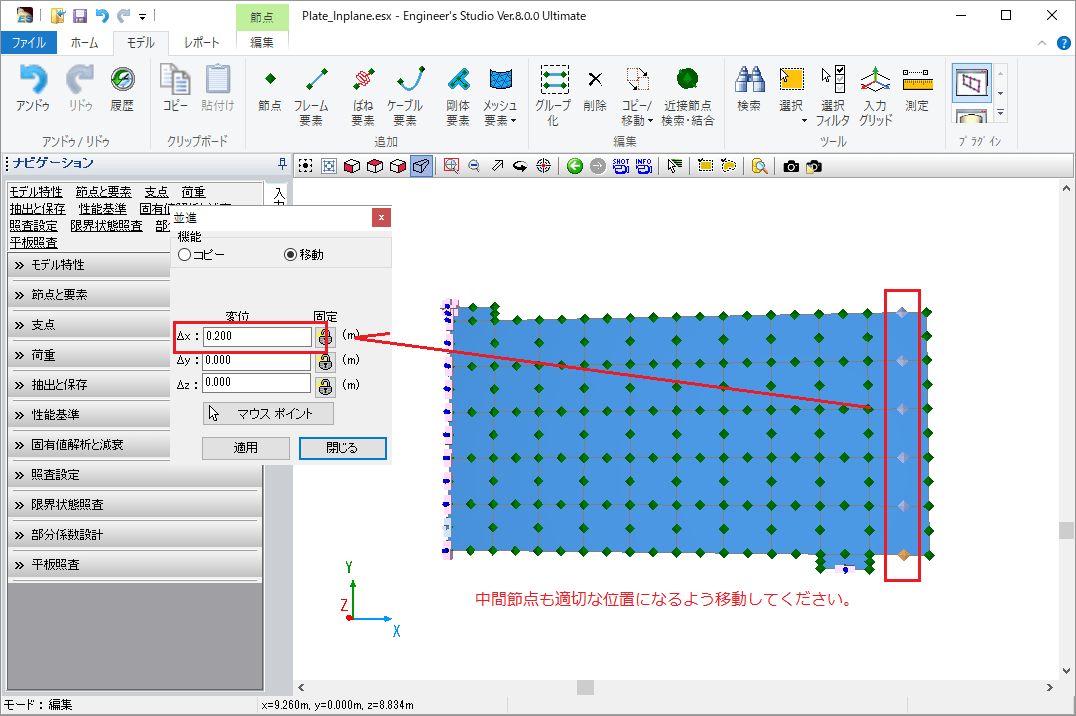Expand the 照査設定 section
The height and width of the screenshot is (716, 1076).
[135, 474]
